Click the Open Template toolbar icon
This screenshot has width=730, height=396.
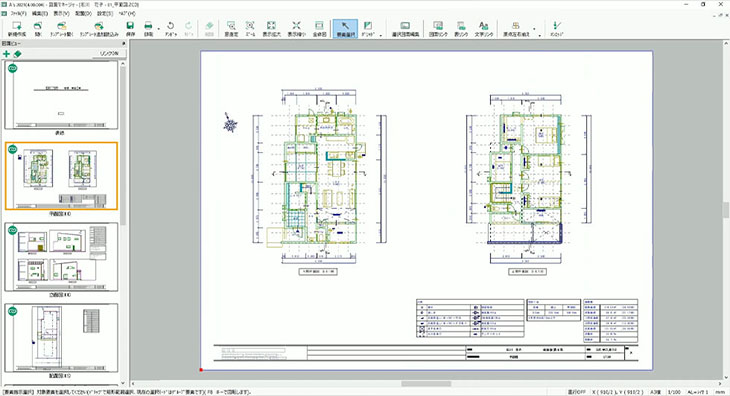coord(61,28)
